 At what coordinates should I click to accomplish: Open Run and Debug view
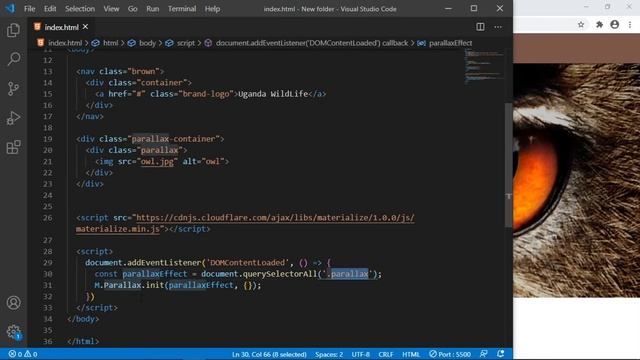point(13,118)
